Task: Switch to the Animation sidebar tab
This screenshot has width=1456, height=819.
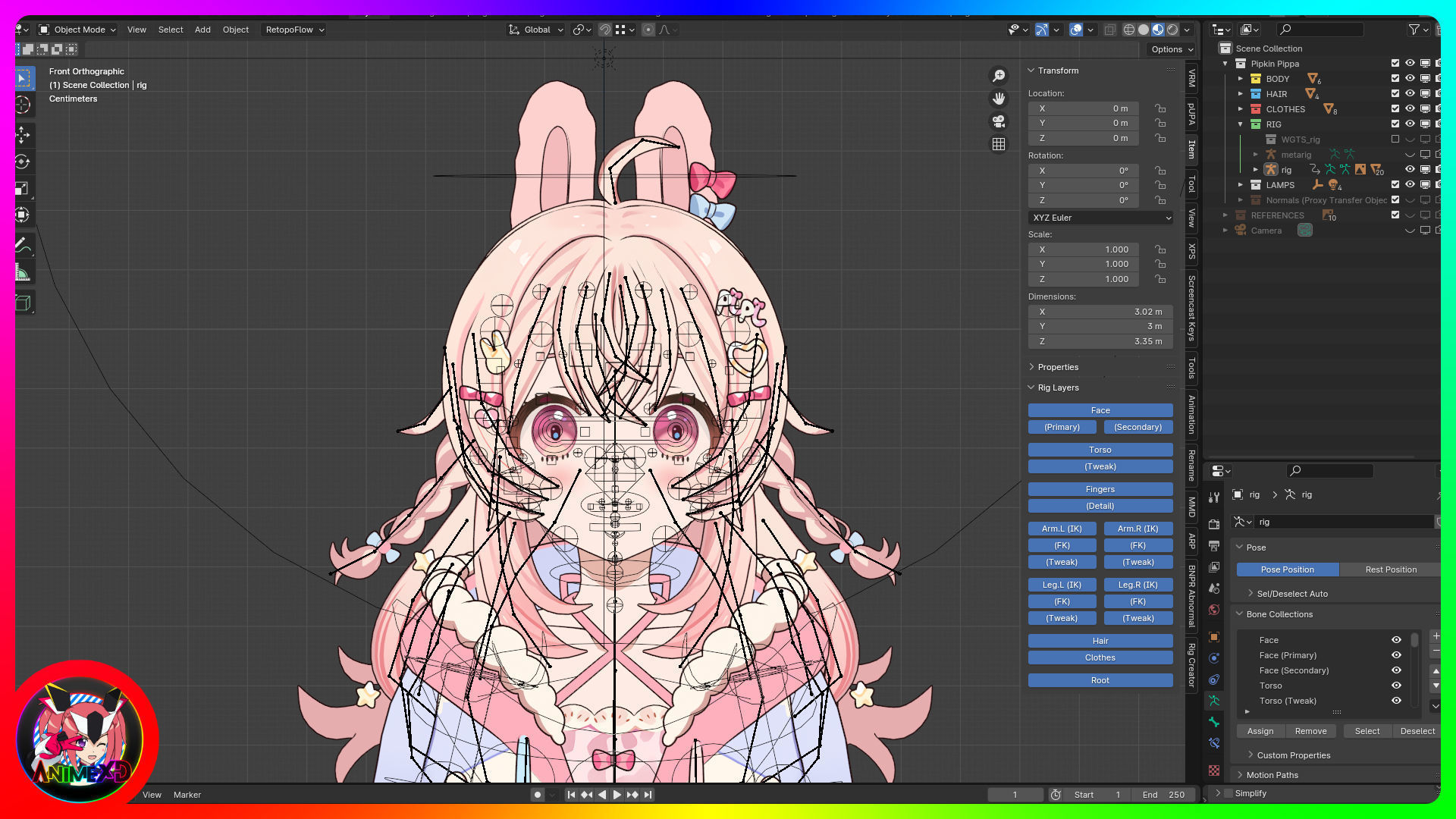Action: click(1191, 415)
